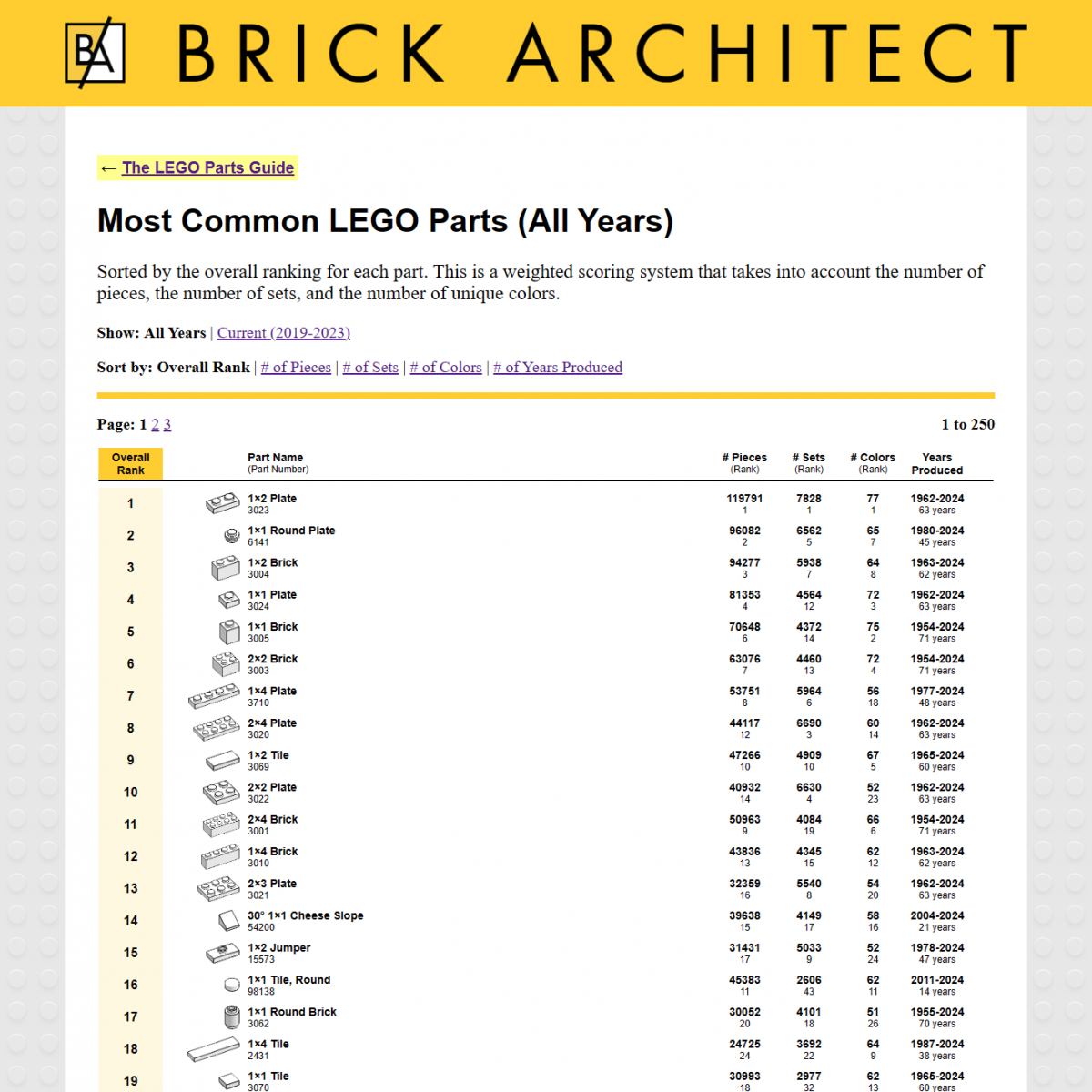Screen dimensions: 1092x1092
Task: Go to page 2 of results
Action: pyautogui.click(x=155, y=424)
